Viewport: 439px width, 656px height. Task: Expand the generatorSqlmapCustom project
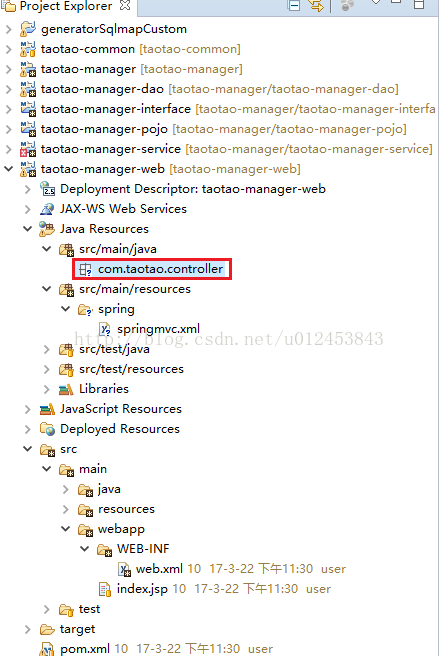[x=8, y=29]
